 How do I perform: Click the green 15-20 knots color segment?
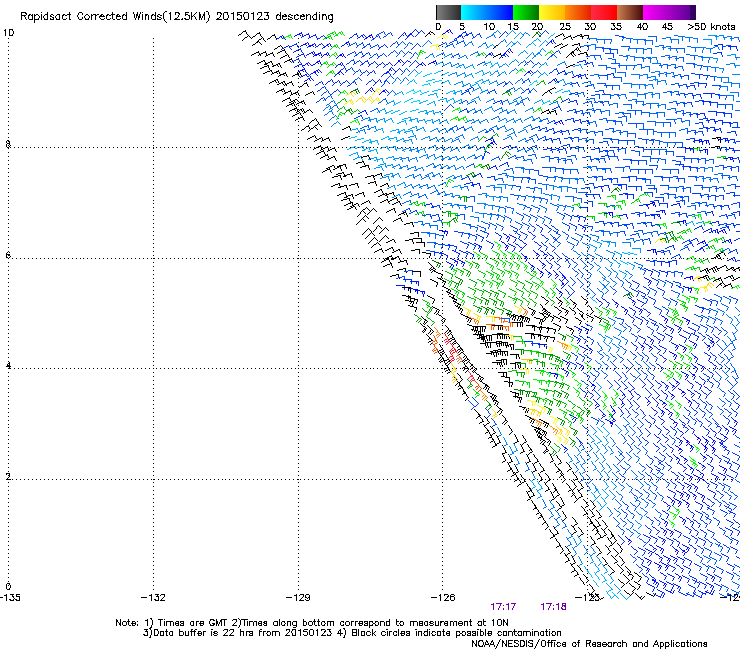(x=526, y=12)
